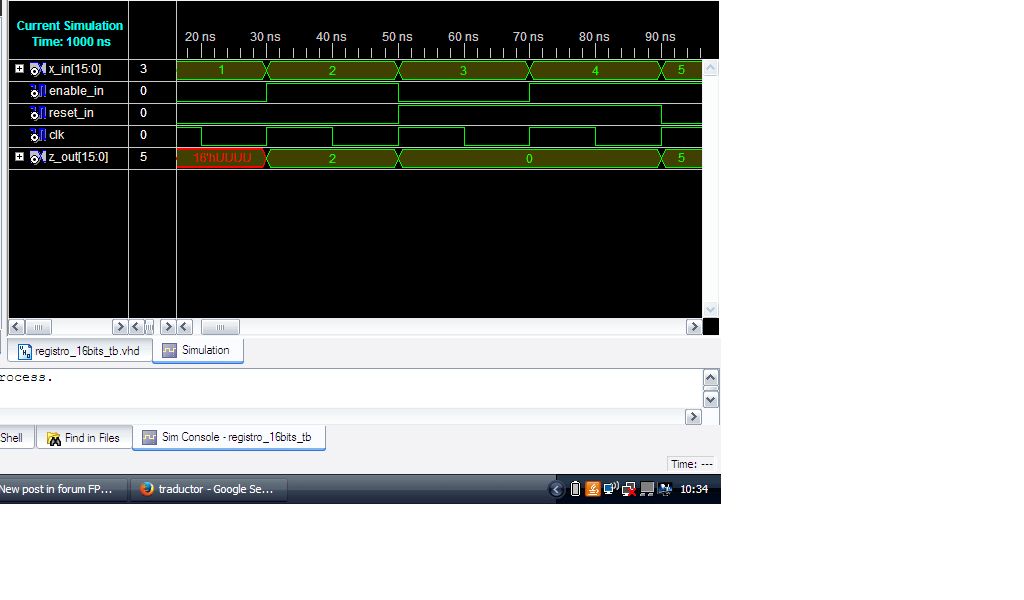Click the Firefox icon on the taskbar
1024x600 pixels.
click(147, 489)
